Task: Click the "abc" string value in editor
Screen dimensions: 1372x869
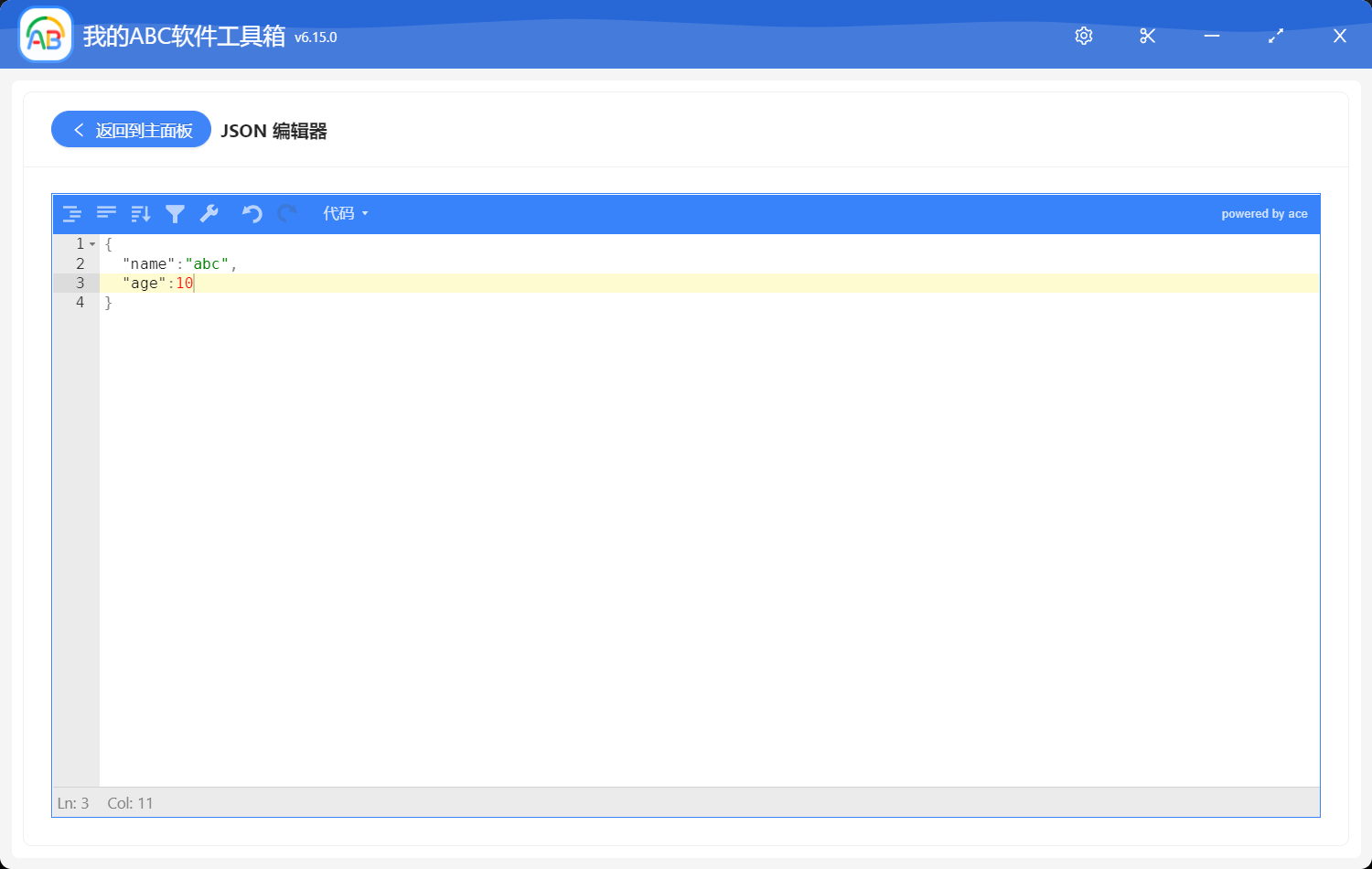Action: pos(207,264)
